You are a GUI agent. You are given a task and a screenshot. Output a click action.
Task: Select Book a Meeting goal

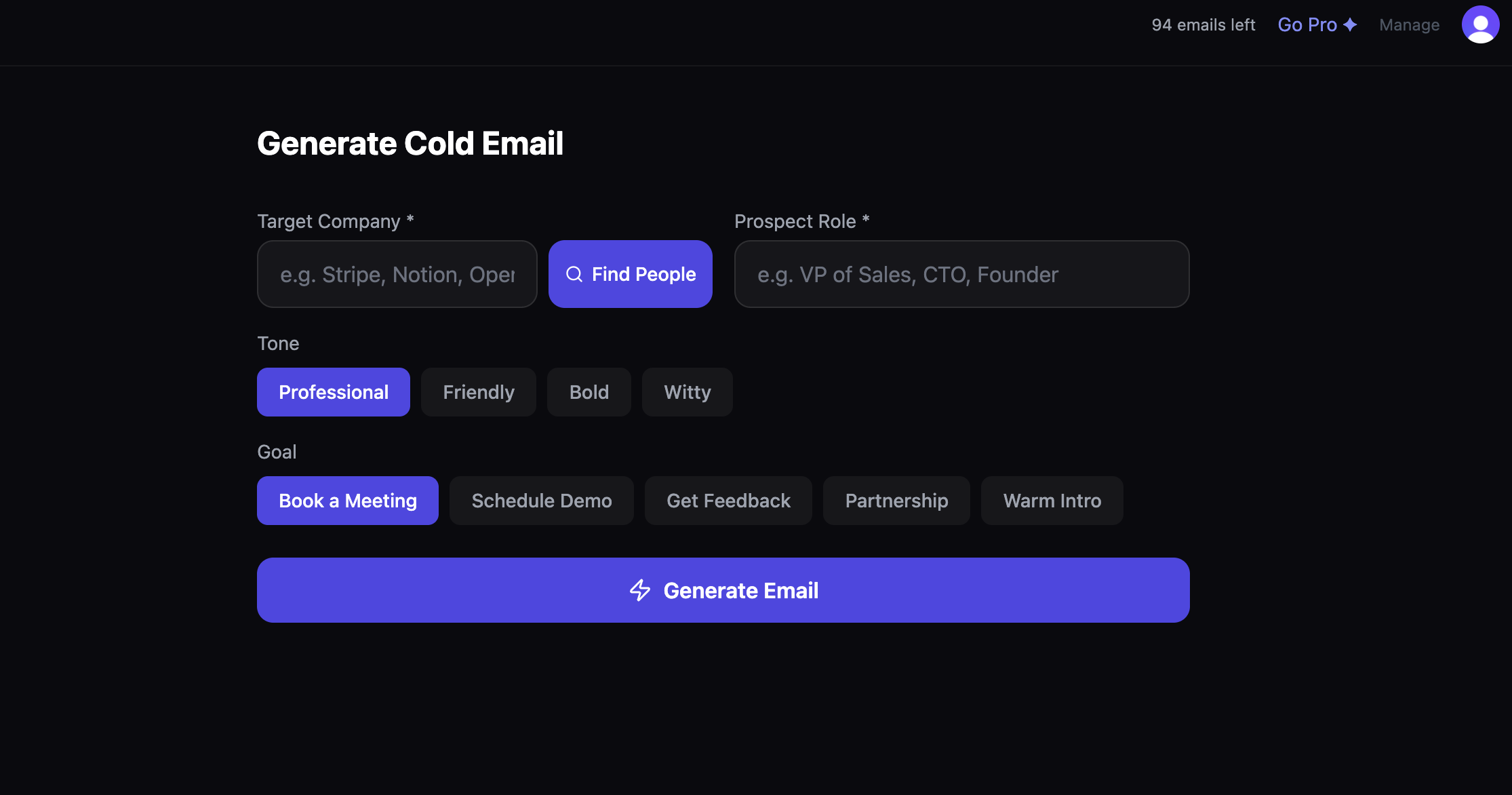point(347,501)
